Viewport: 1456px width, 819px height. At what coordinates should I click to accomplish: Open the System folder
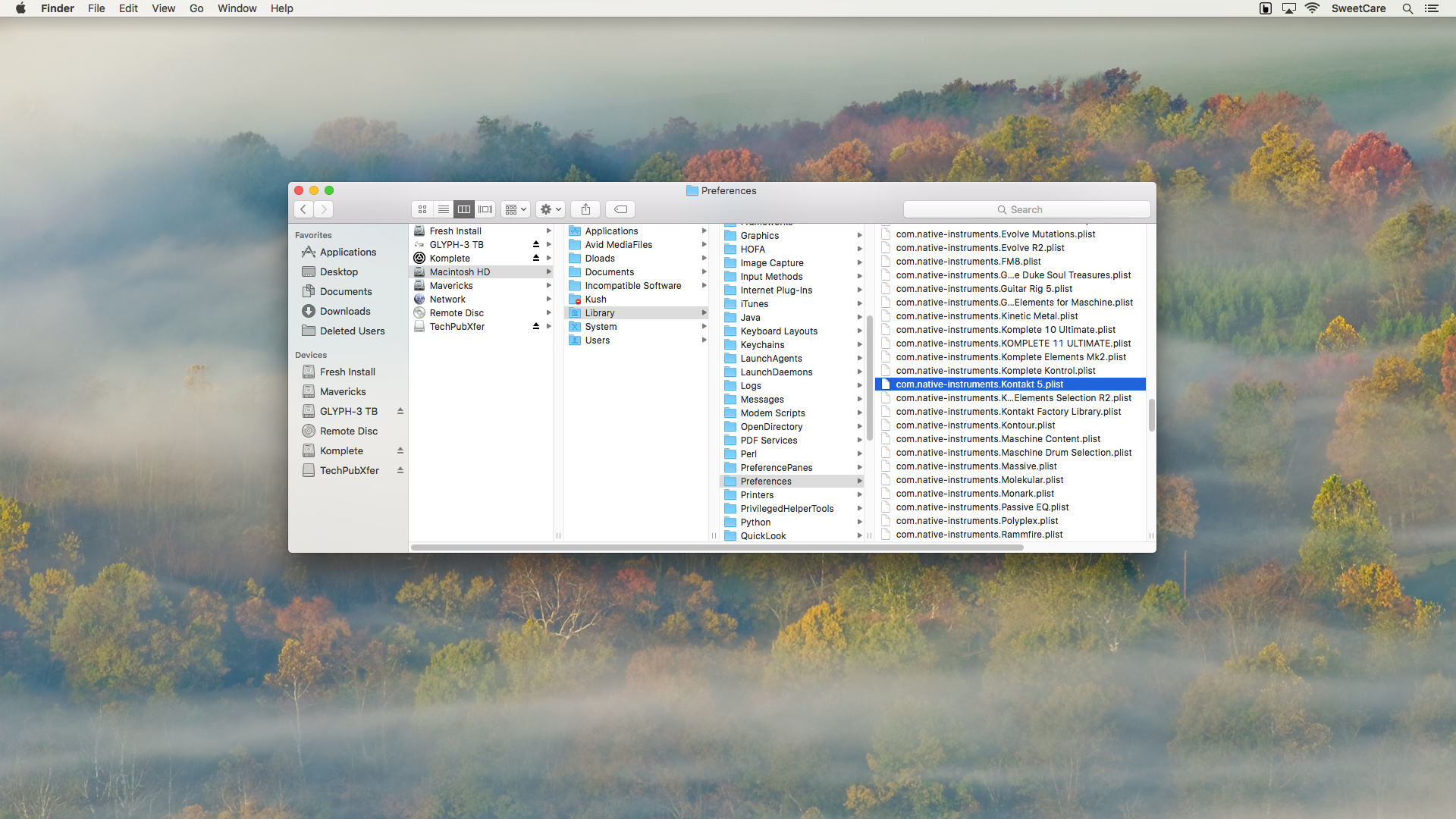pos(637,326)
